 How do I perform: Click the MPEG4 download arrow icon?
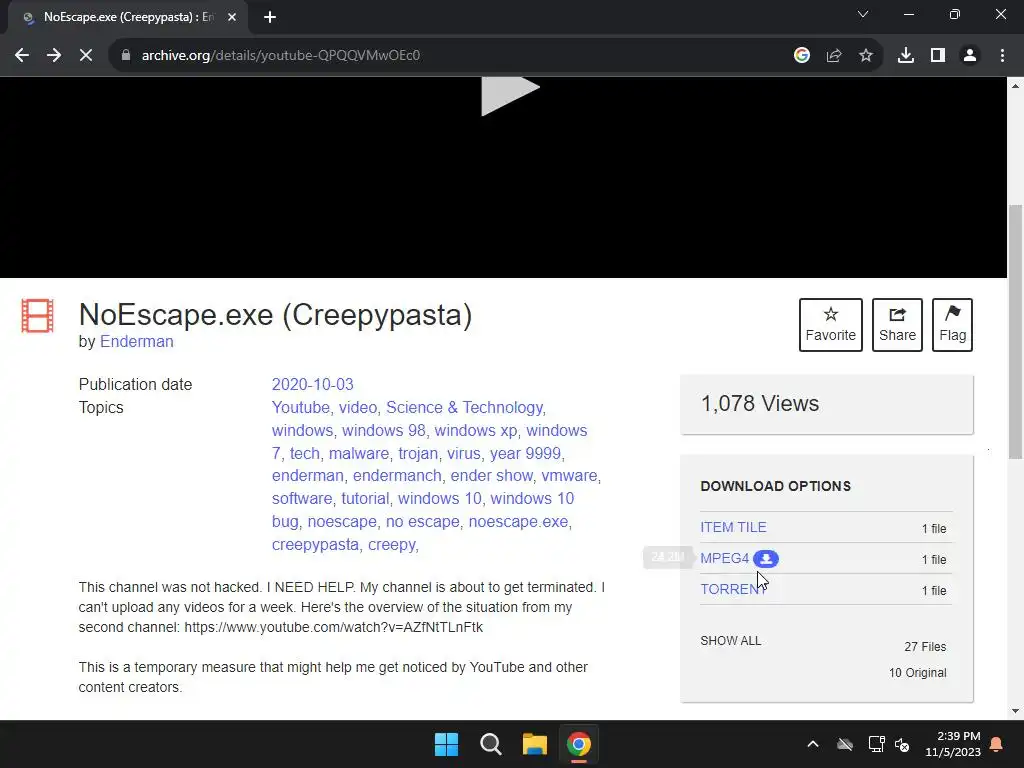click(766, 559)
